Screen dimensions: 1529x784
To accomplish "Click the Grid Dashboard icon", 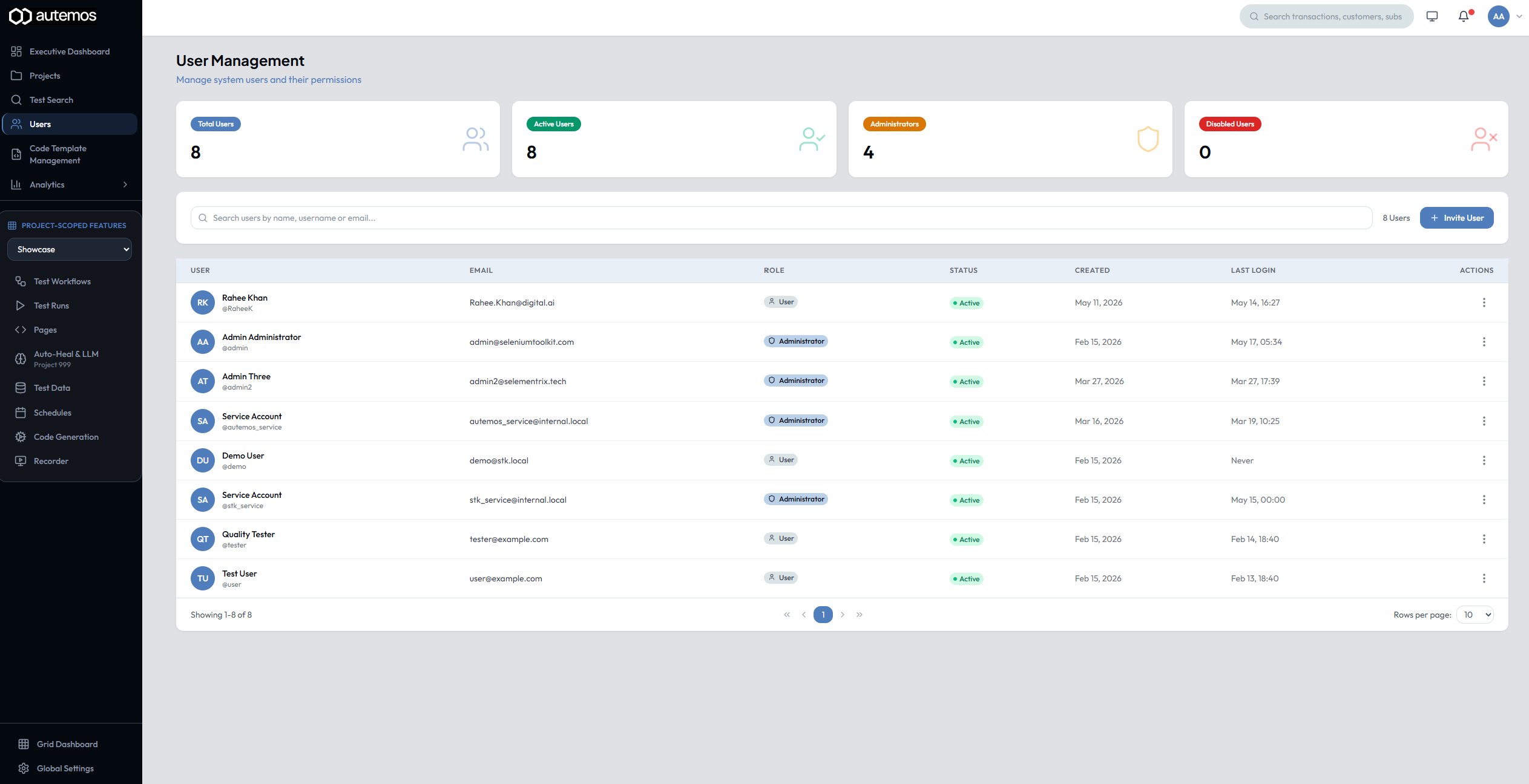I will (24, 744).
